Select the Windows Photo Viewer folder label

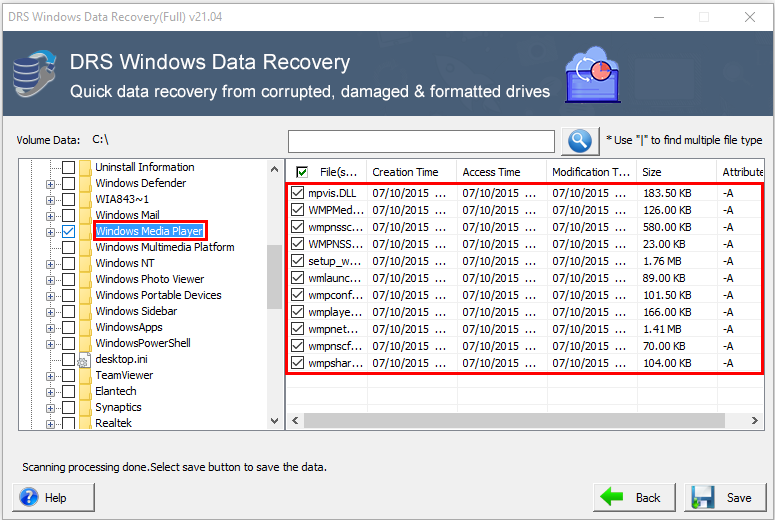click(149, 279)
